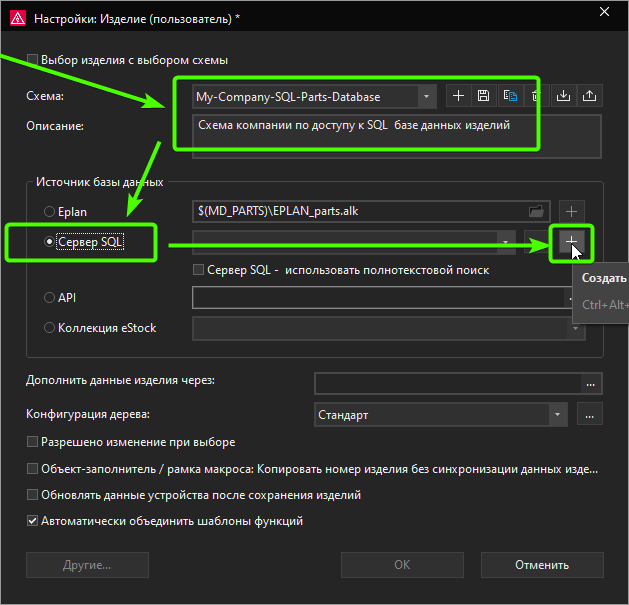The width and height of the screenshot is (629, 605).
Task: Enable Выбор изделия с выбором схемы checkbox
Action: (x=32, y=60)
